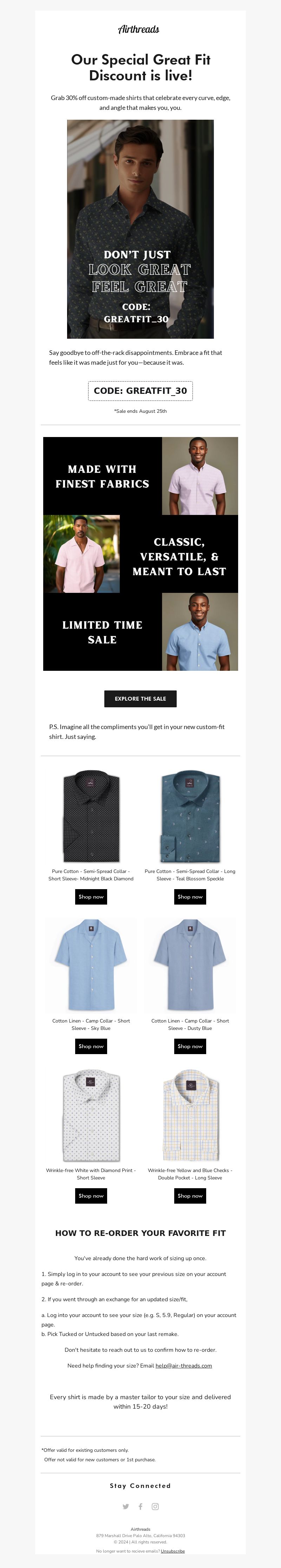Viewport: 281px width, 1568px height.
Task: Shop now for Midnight Black Diamond shirt
Action: click(x=91, y=897)
